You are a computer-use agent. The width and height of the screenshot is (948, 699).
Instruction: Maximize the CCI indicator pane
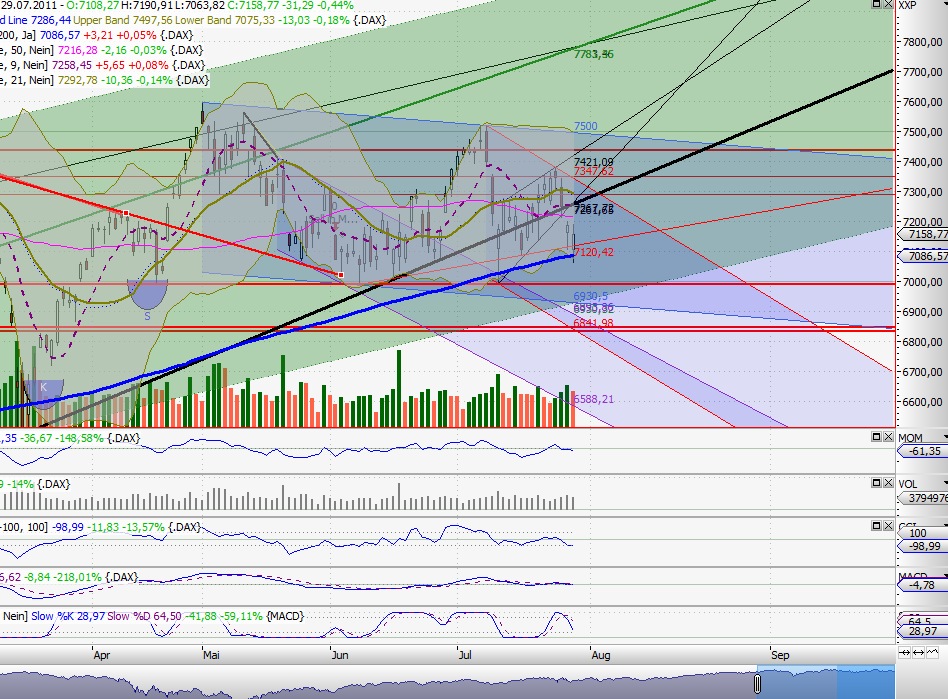coord(877,526)
